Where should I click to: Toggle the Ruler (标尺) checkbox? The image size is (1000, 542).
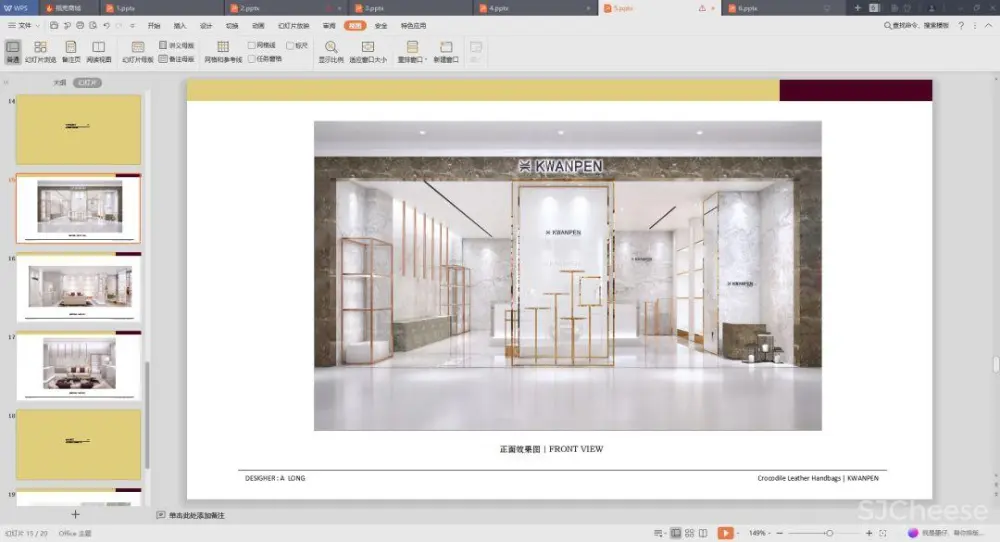click(289, 45)
